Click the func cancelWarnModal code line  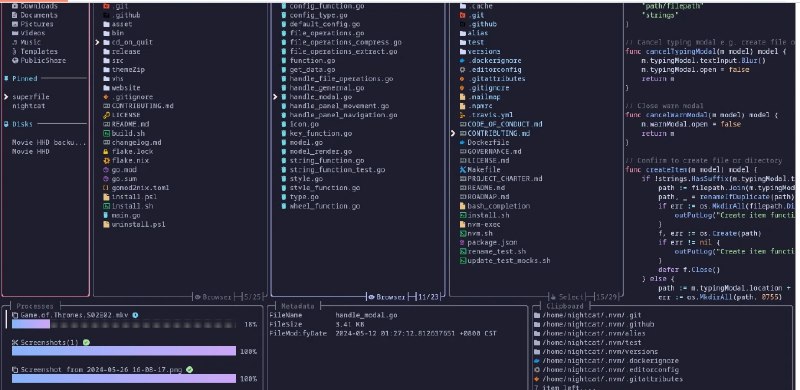[x=702, y=115]
